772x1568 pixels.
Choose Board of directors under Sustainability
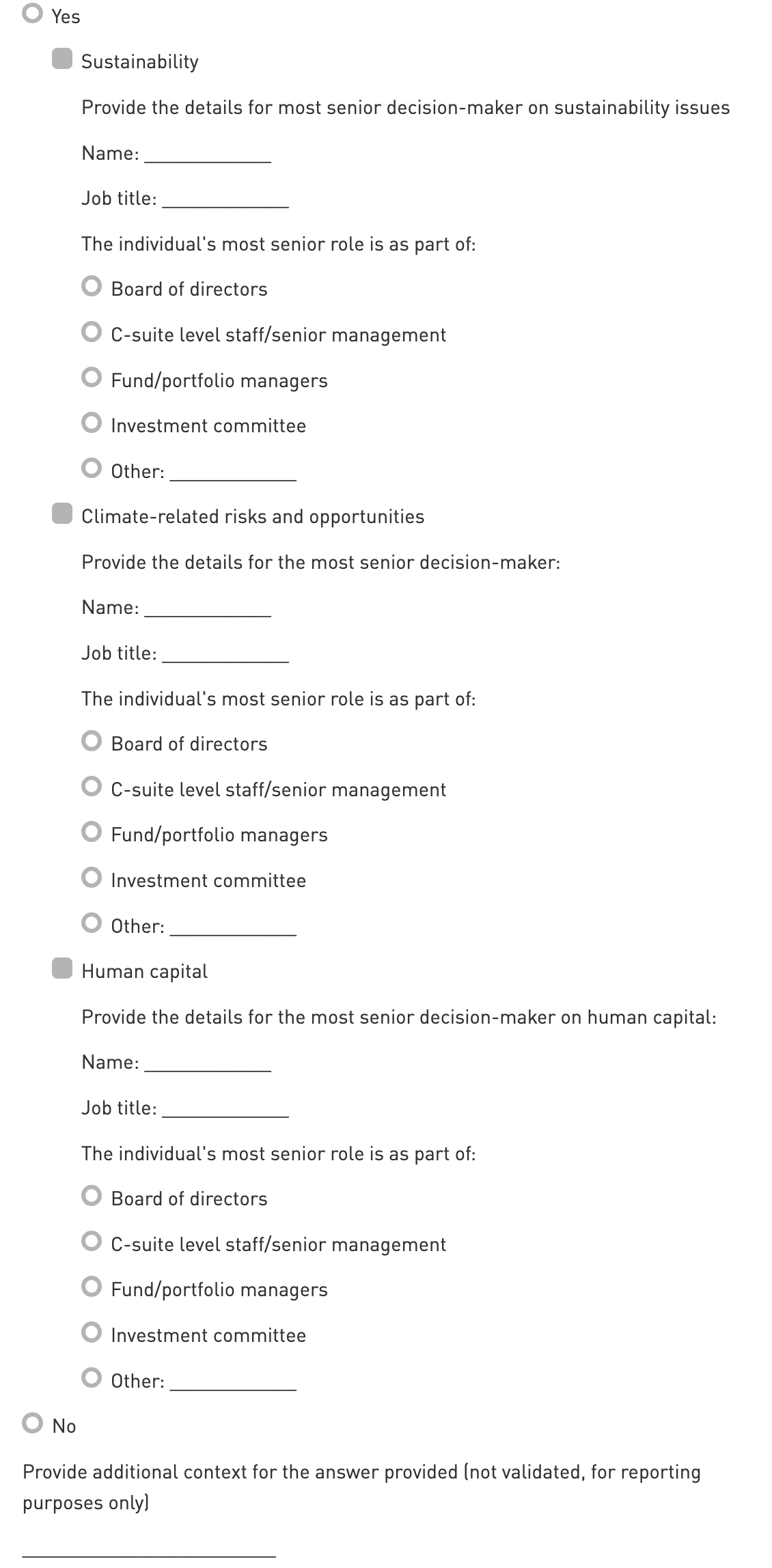point(92,286)
